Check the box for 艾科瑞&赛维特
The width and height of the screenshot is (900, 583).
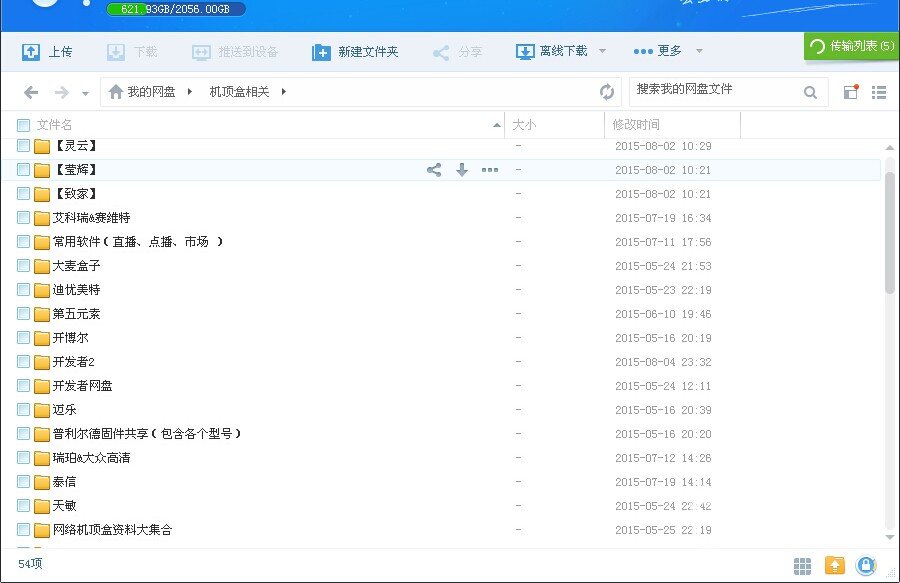click(23, 218)
